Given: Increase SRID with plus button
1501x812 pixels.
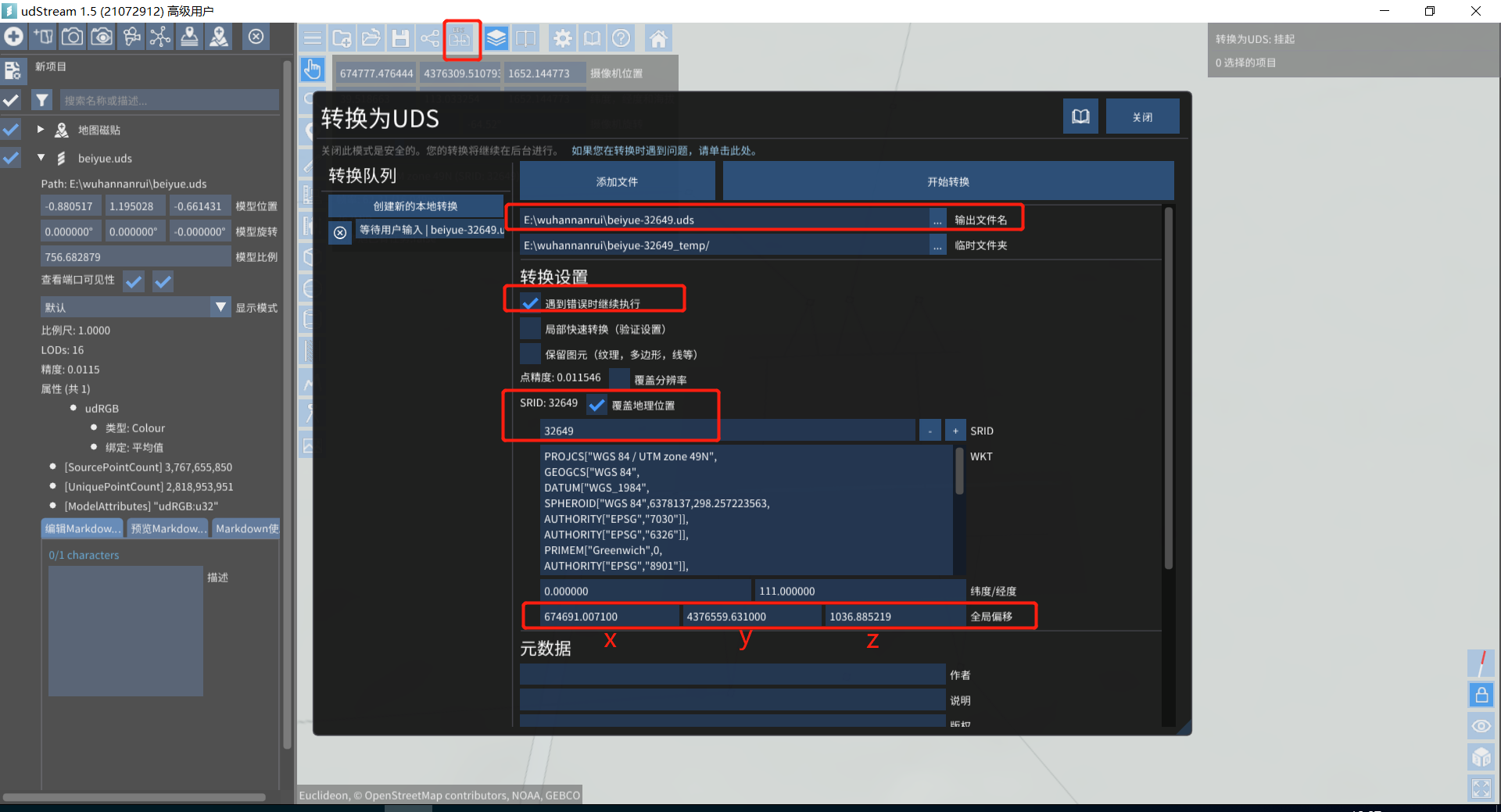Looking at the screenshot, I should [955, 431].
